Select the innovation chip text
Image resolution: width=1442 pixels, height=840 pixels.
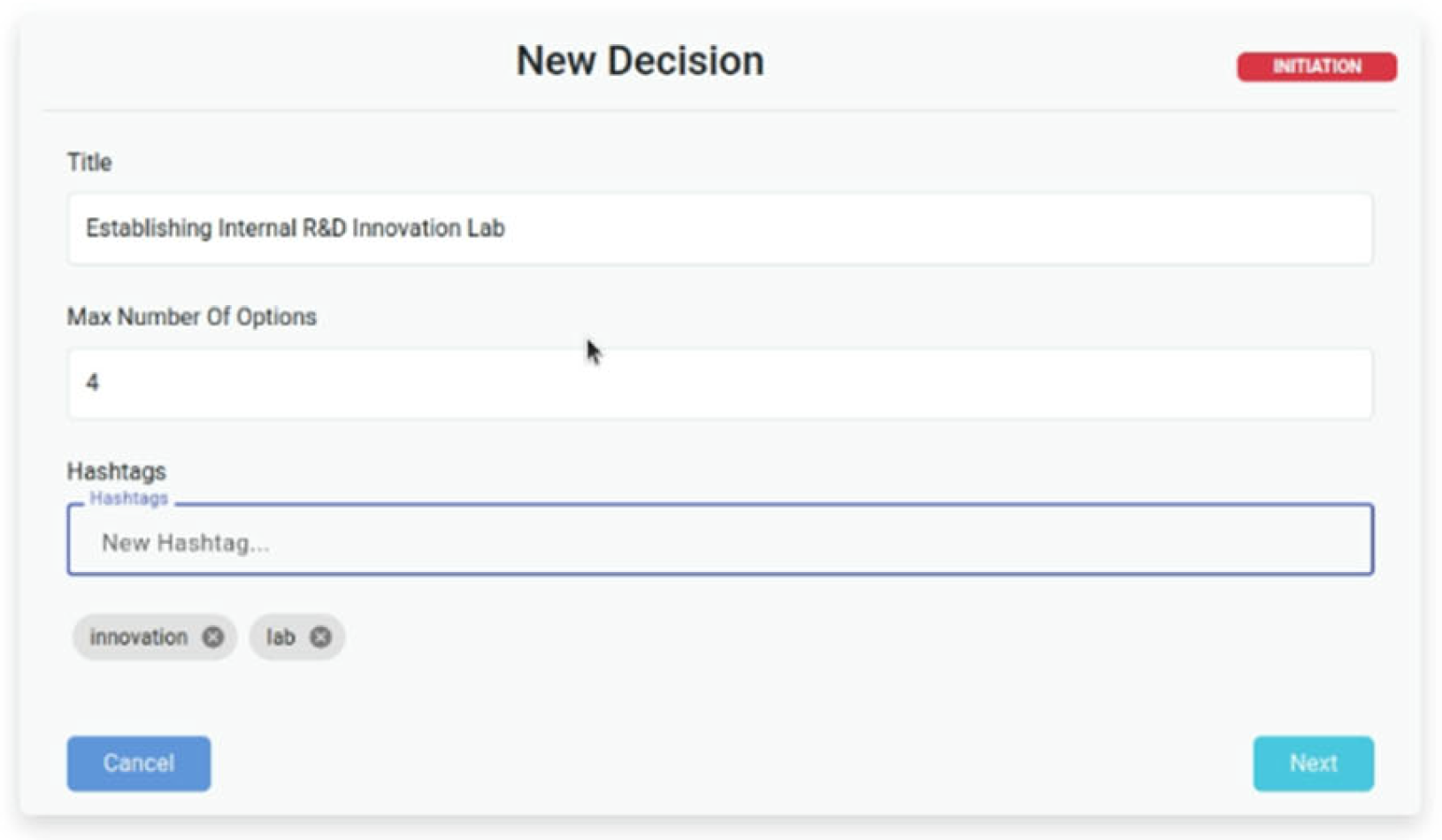coord(139,637)
